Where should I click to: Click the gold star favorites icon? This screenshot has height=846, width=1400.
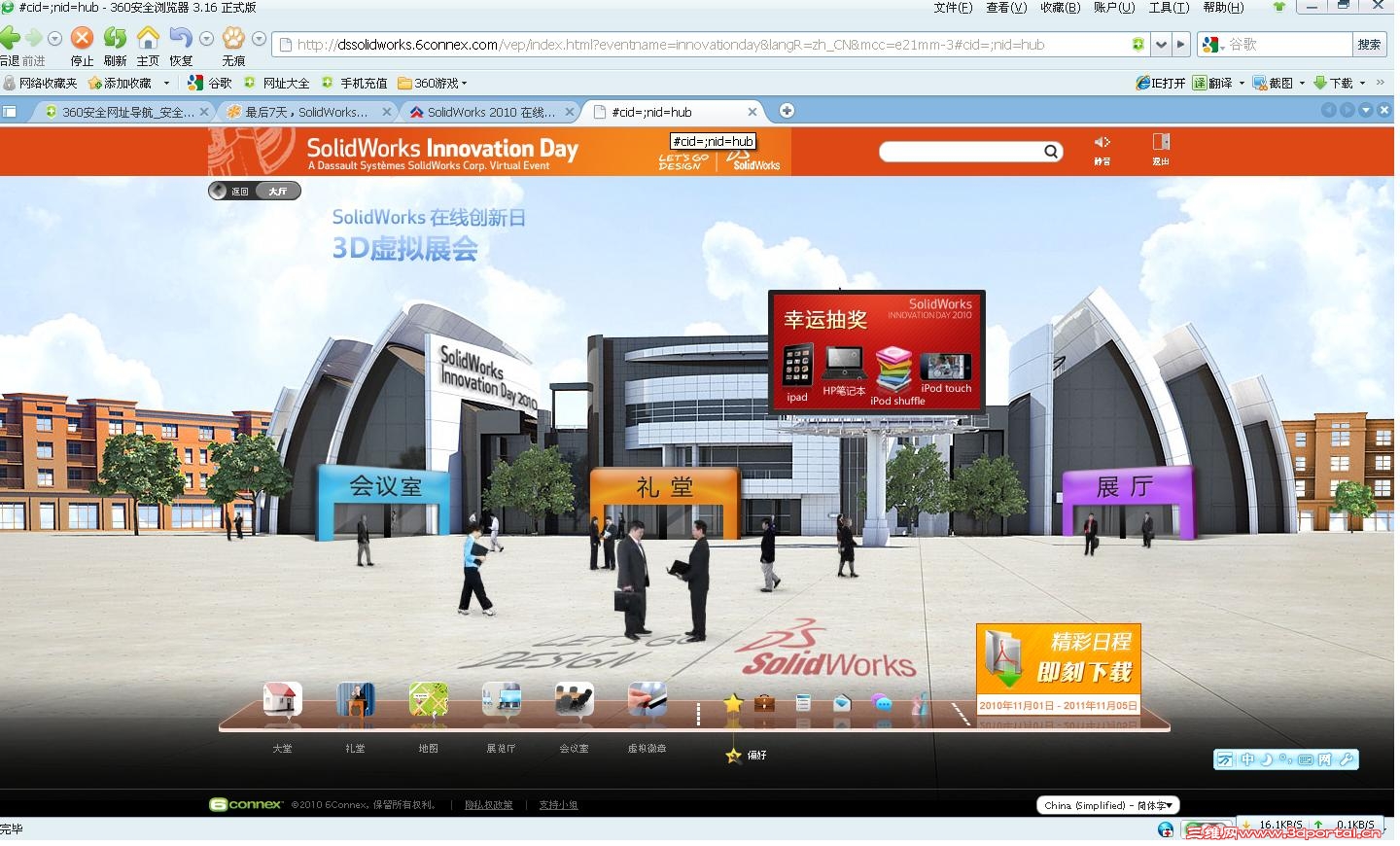point(733,703)
